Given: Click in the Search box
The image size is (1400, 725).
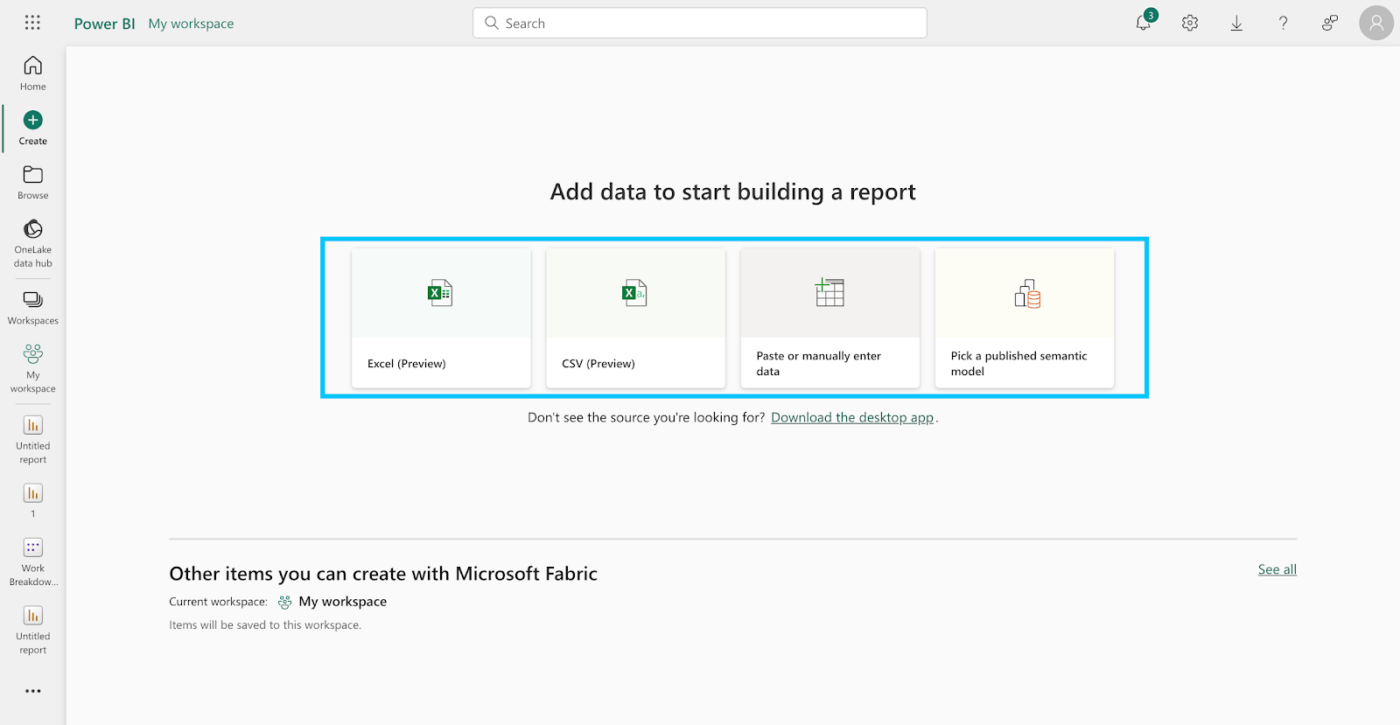Looking at the screenshot, I should (700, 23).
